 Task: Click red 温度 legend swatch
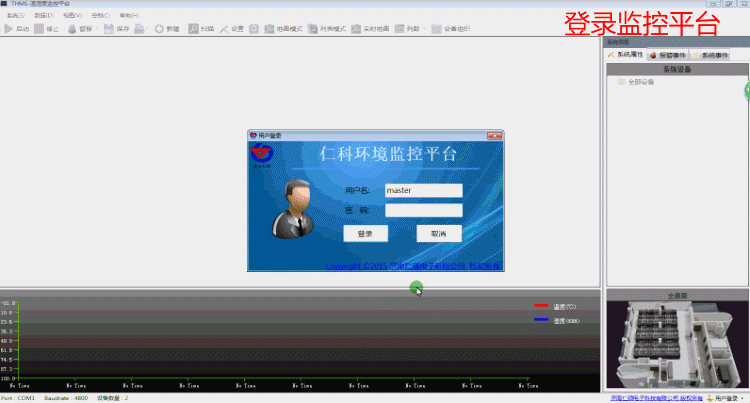tap(541, 305)
